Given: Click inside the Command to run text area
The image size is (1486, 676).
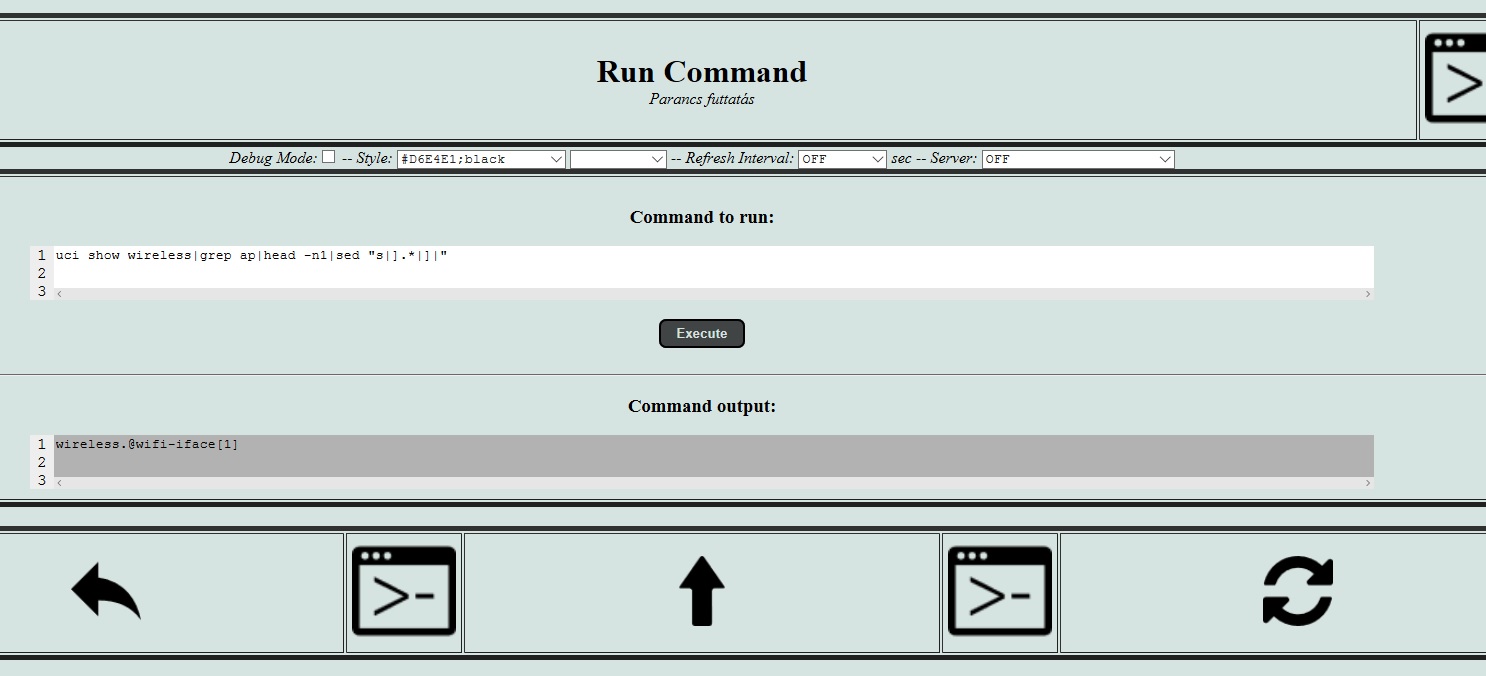Looking at the screenshot, I should [x=714, y=267].
